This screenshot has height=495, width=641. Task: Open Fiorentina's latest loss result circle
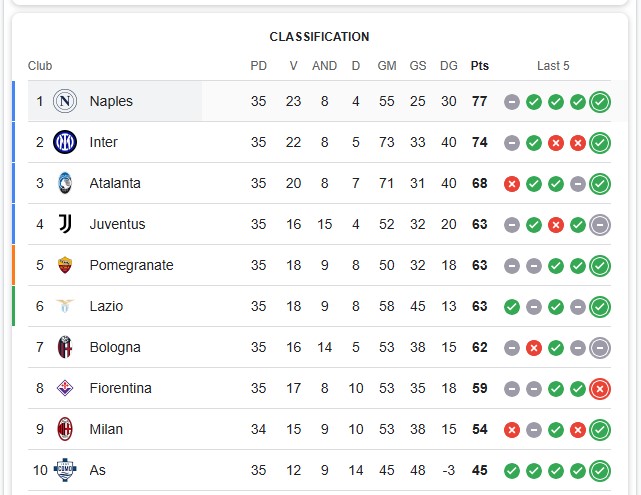click(600, 389)
